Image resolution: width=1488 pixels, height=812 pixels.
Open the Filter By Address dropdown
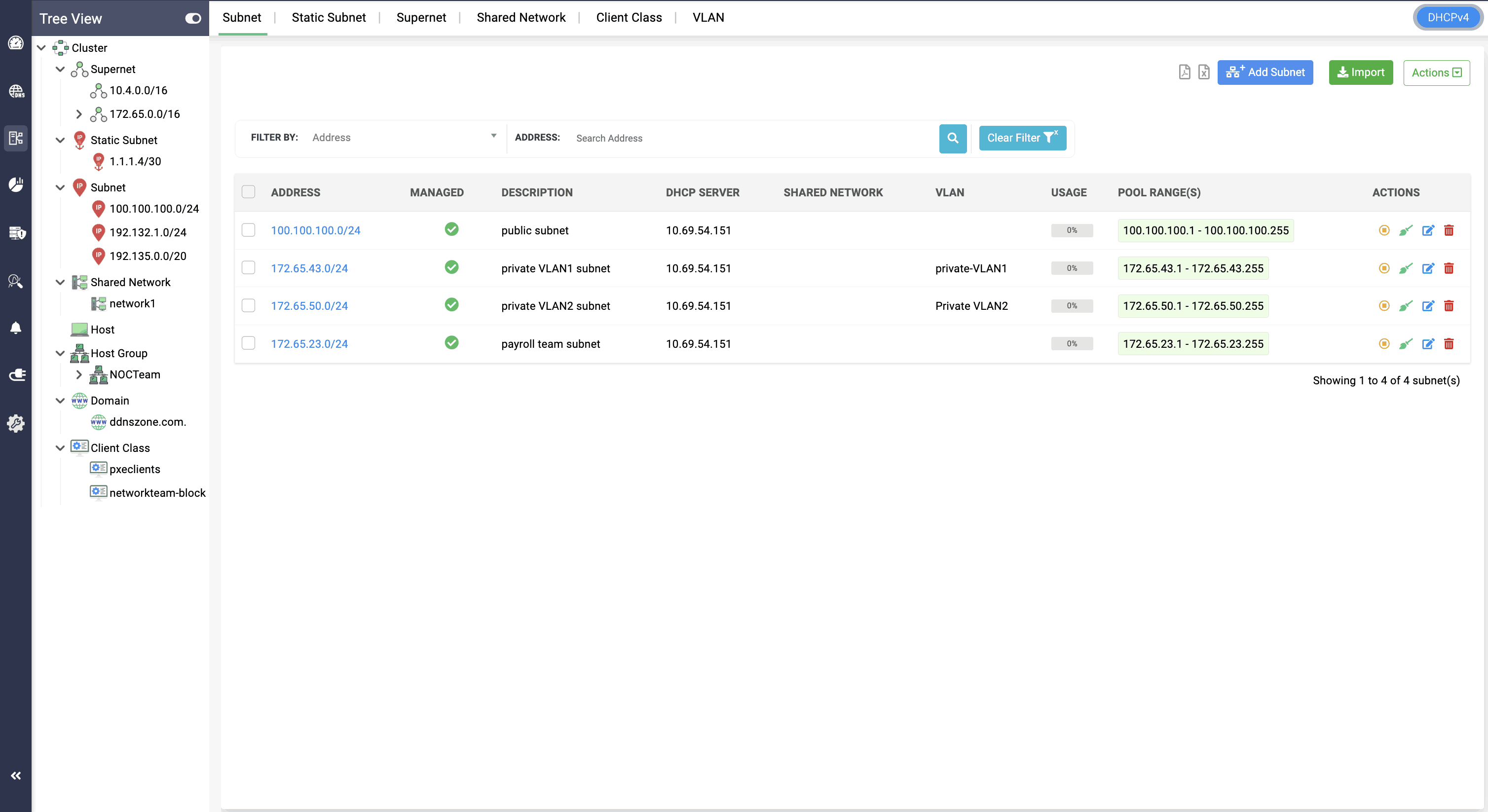coord(404,138)
